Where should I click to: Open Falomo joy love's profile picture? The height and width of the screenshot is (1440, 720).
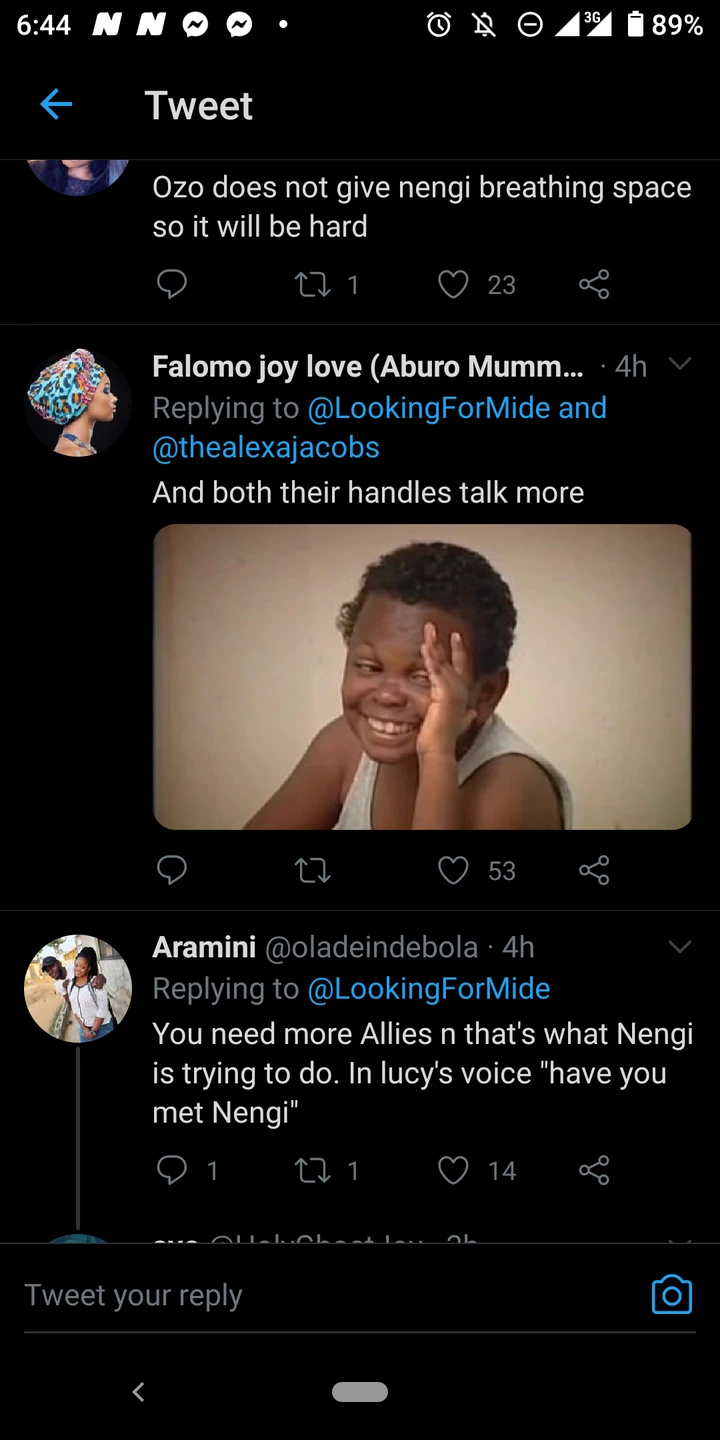point(78,402)
